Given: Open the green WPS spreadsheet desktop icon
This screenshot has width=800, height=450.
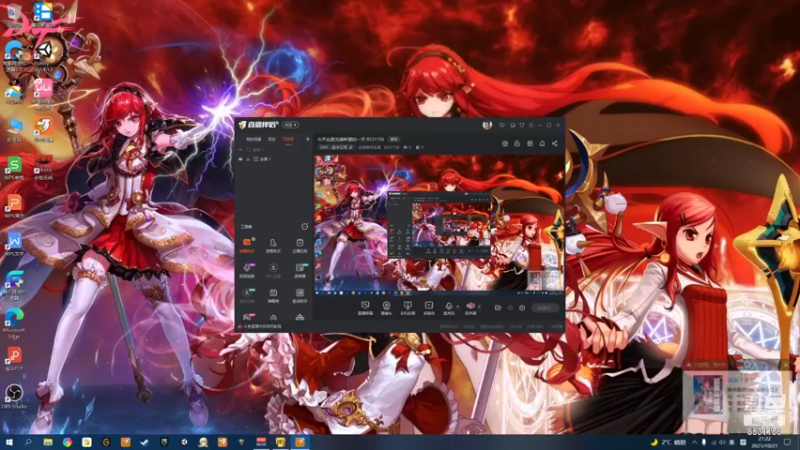Looking at the screenshot, I should pyautogui.click(x=14, y=167).
